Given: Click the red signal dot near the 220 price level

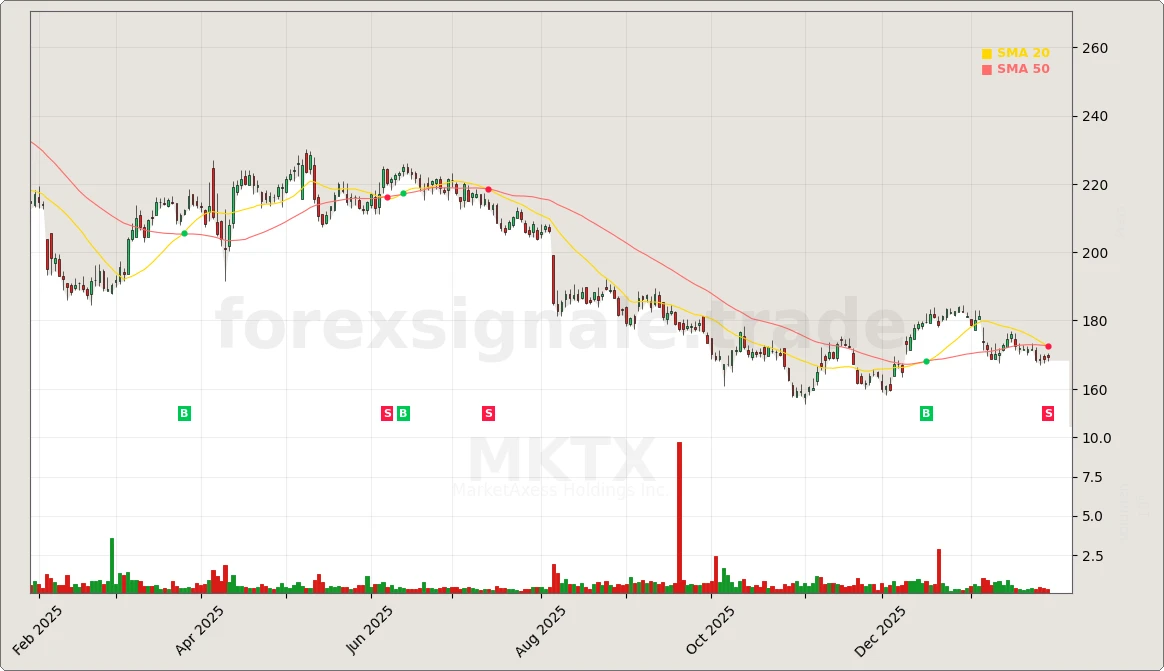Looking at the screenshot, I should [488, 189].
